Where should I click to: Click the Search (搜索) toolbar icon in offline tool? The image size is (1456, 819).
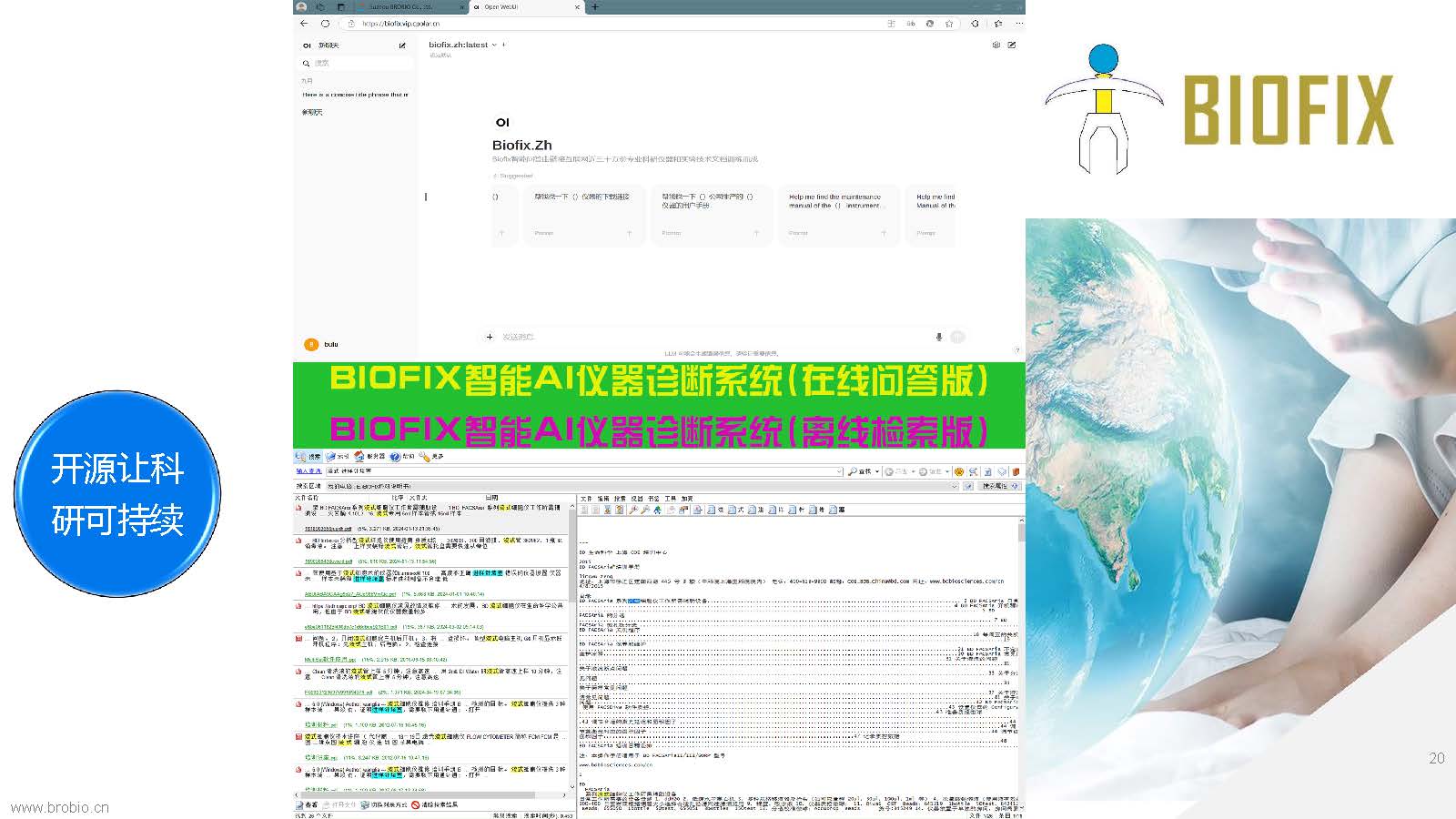click(x=308, y=457)
